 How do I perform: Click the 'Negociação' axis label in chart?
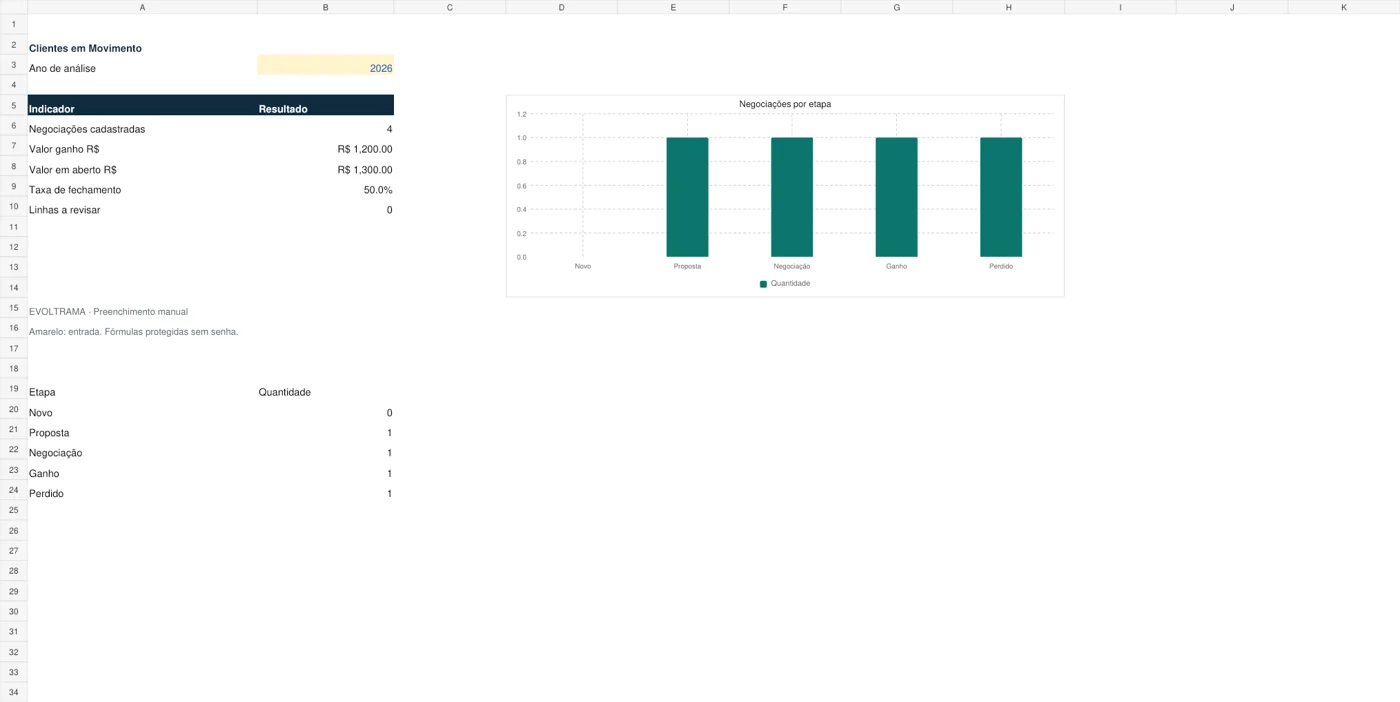point(792,267)
